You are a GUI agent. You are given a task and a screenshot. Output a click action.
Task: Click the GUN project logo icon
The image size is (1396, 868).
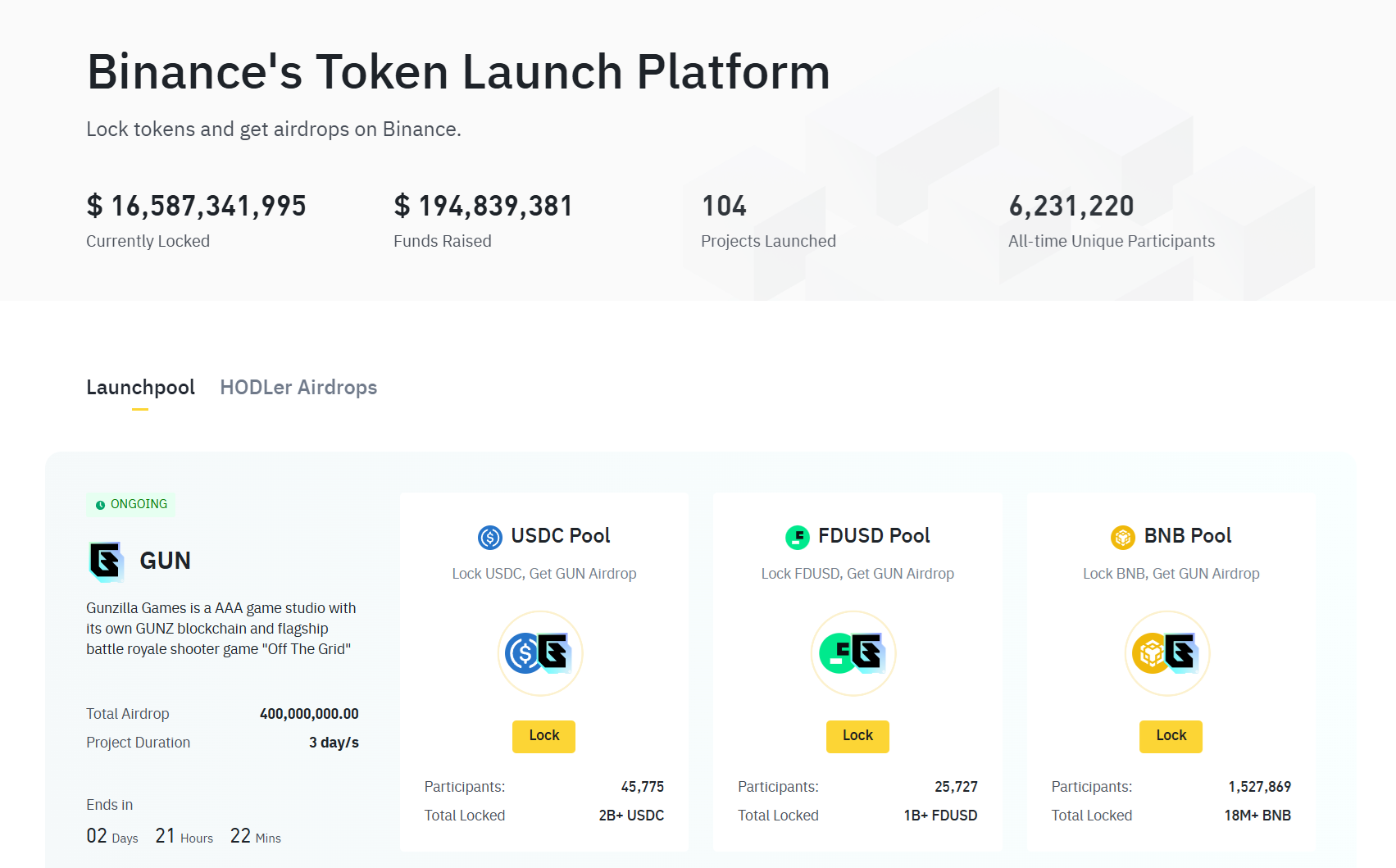(106, 561)
